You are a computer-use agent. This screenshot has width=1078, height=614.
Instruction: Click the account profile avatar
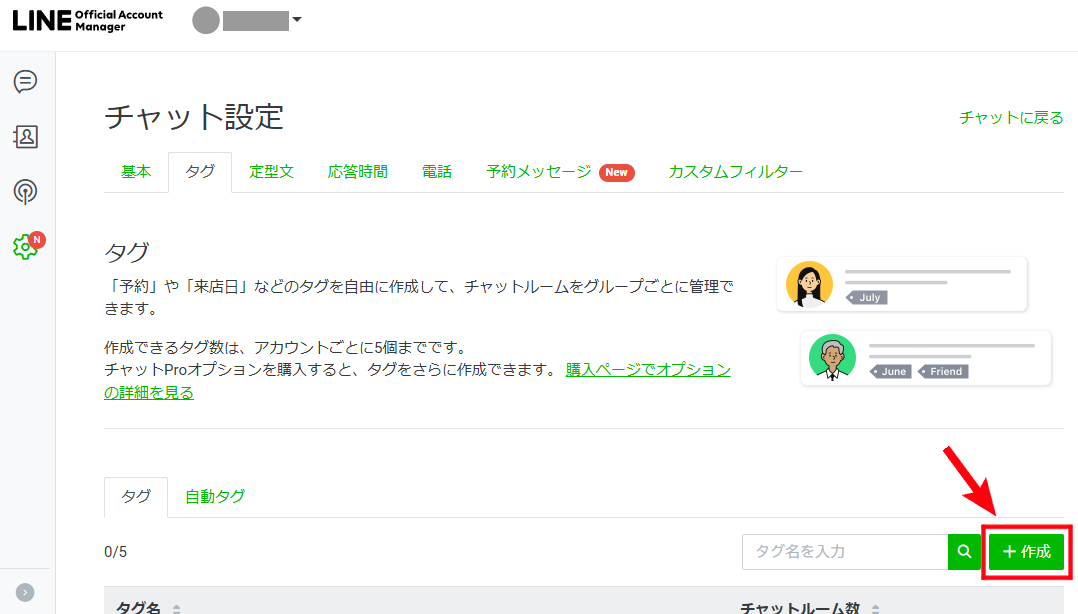pos(206,21)
